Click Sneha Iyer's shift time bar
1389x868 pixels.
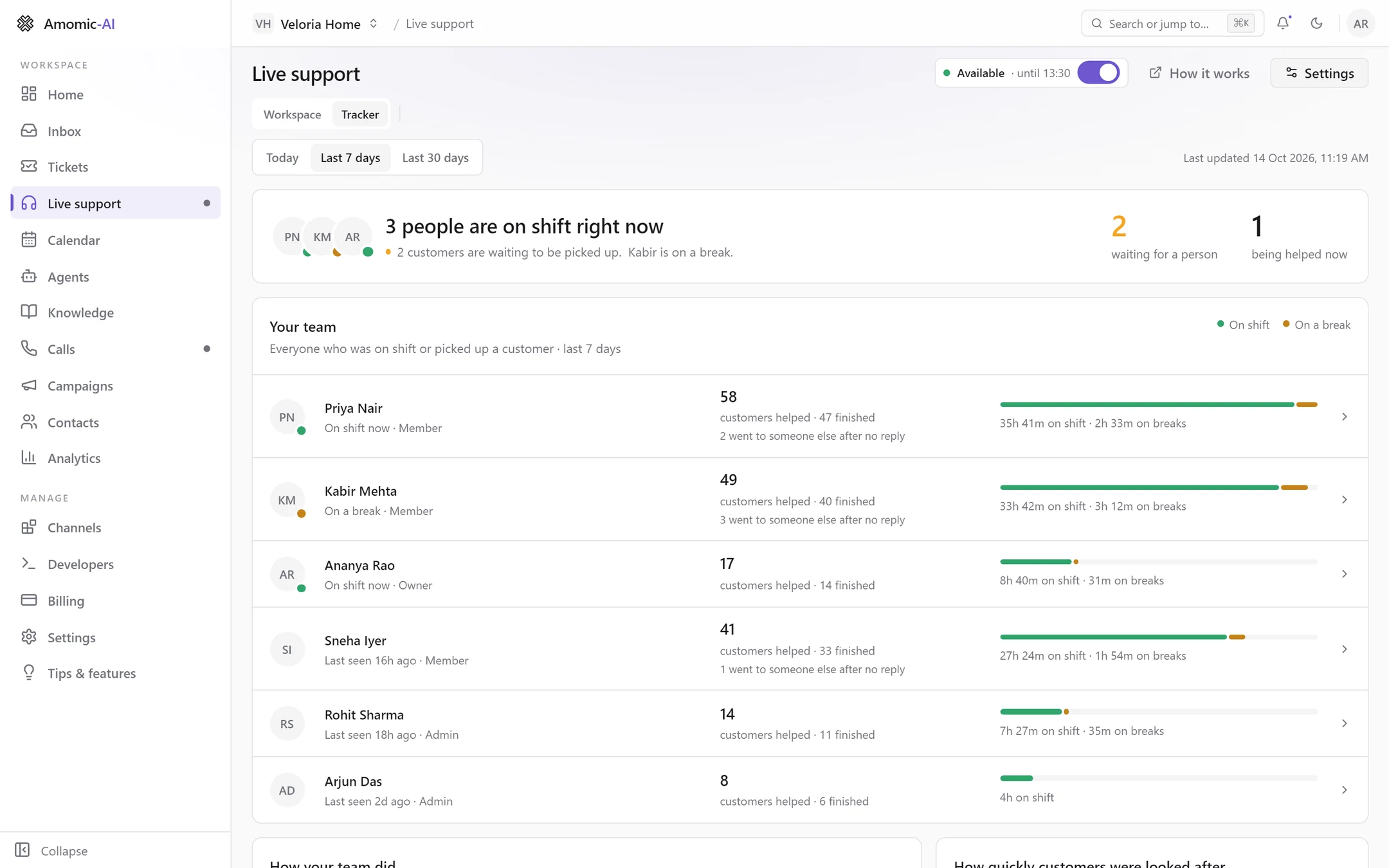point(1158,637)
